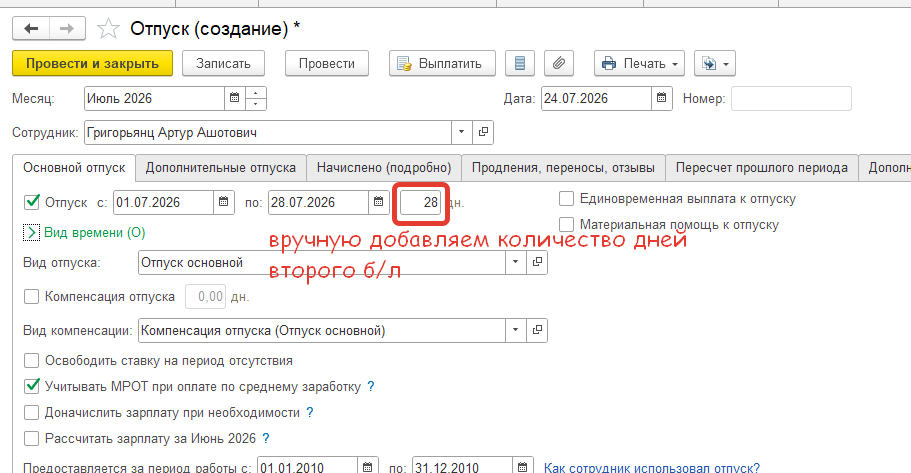The height and width of the screenshot is (473, 911).
Task: Click Провести и закрыть button
Action: (x=92, y=63)
